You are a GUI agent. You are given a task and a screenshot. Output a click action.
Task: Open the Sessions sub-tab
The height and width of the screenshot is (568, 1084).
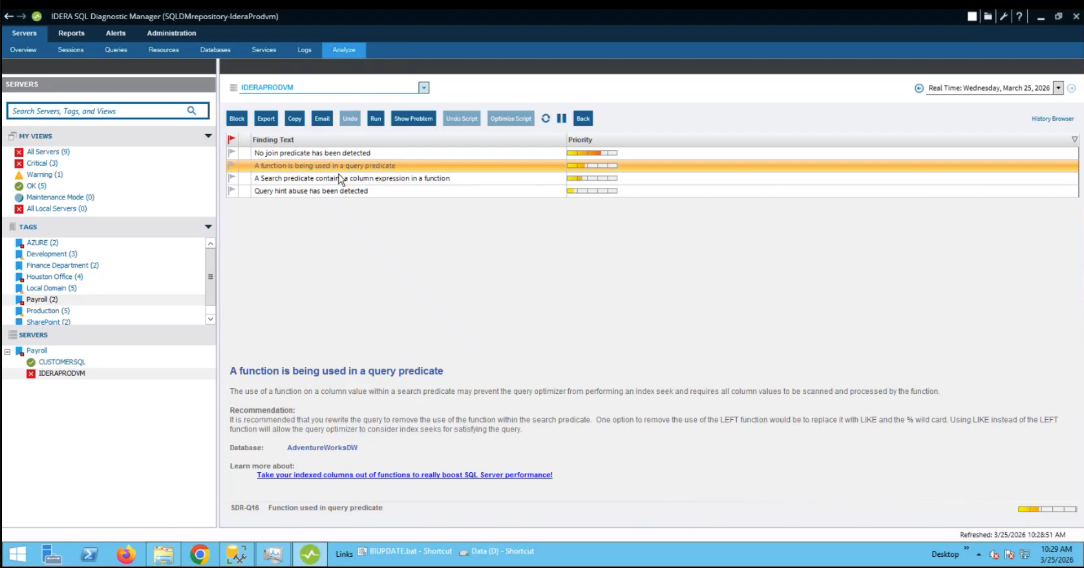tap(71, 50)
